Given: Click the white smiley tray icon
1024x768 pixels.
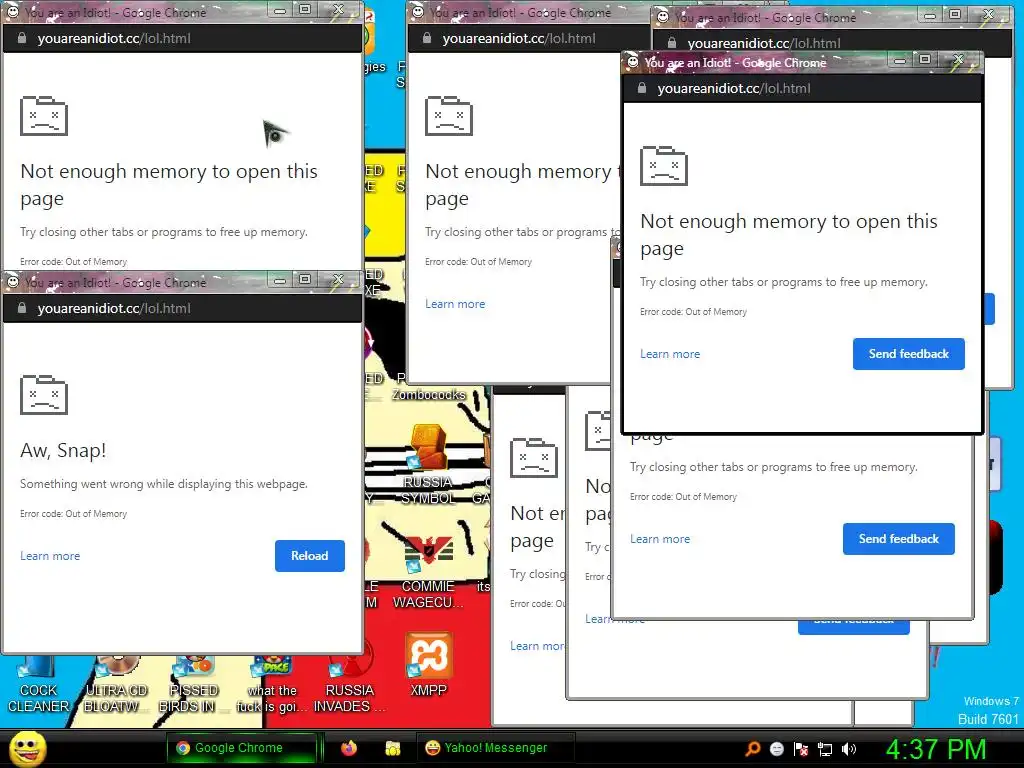Looking at the screenshot, I should 776,749.
